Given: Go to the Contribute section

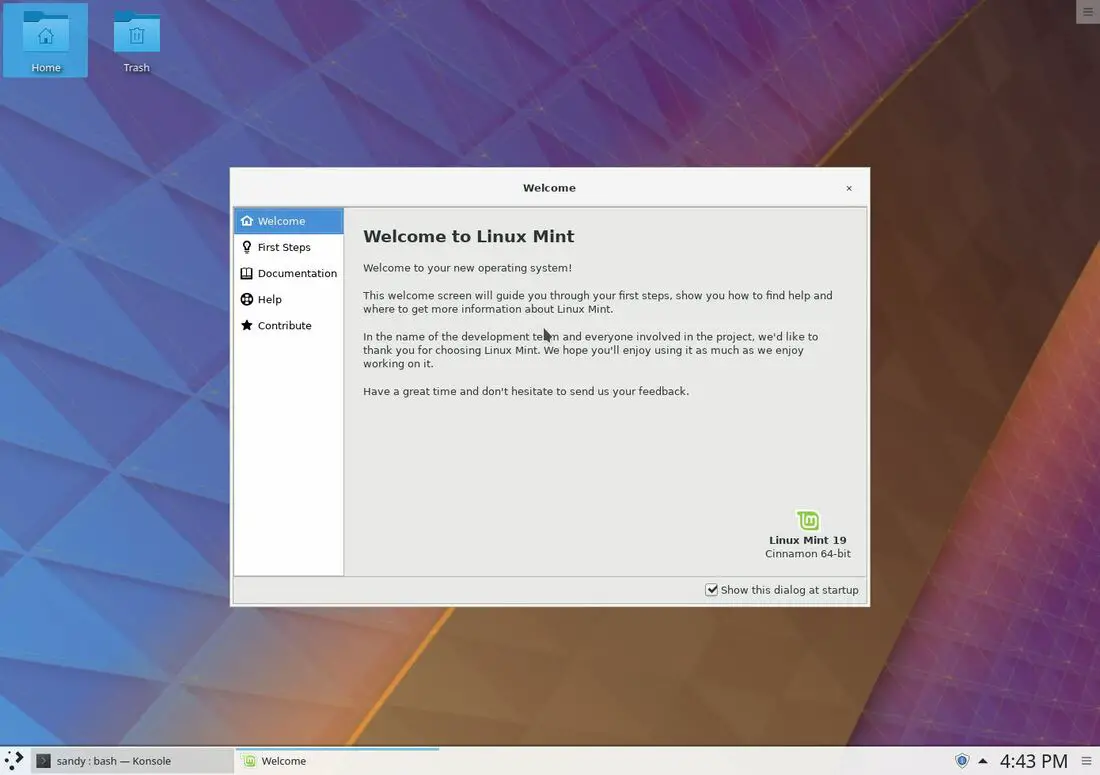Looking at the screenshot, I should pyautogui.click(x=288, y=325).
